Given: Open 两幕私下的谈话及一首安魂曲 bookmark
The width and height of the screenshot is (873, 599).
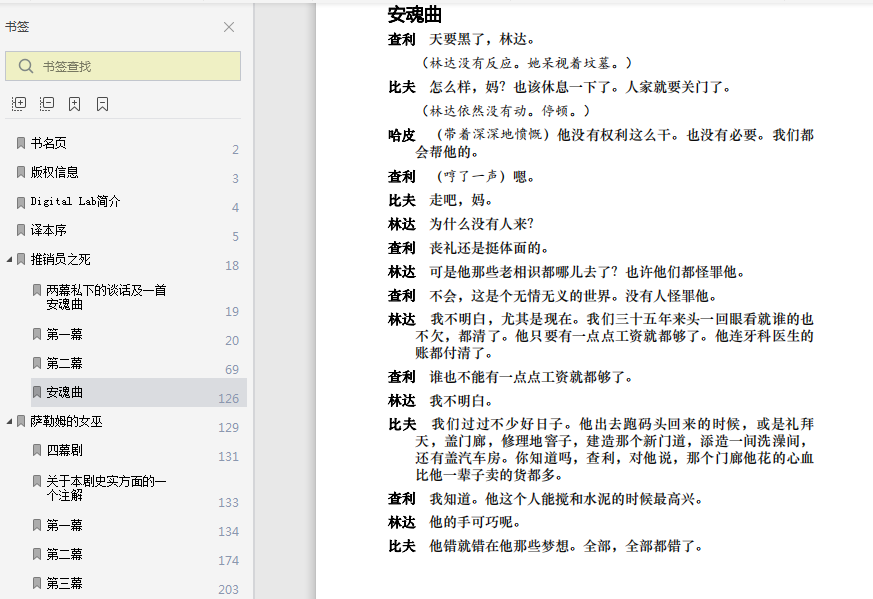Looking at the screenshot, I should (x=106, y=297).
